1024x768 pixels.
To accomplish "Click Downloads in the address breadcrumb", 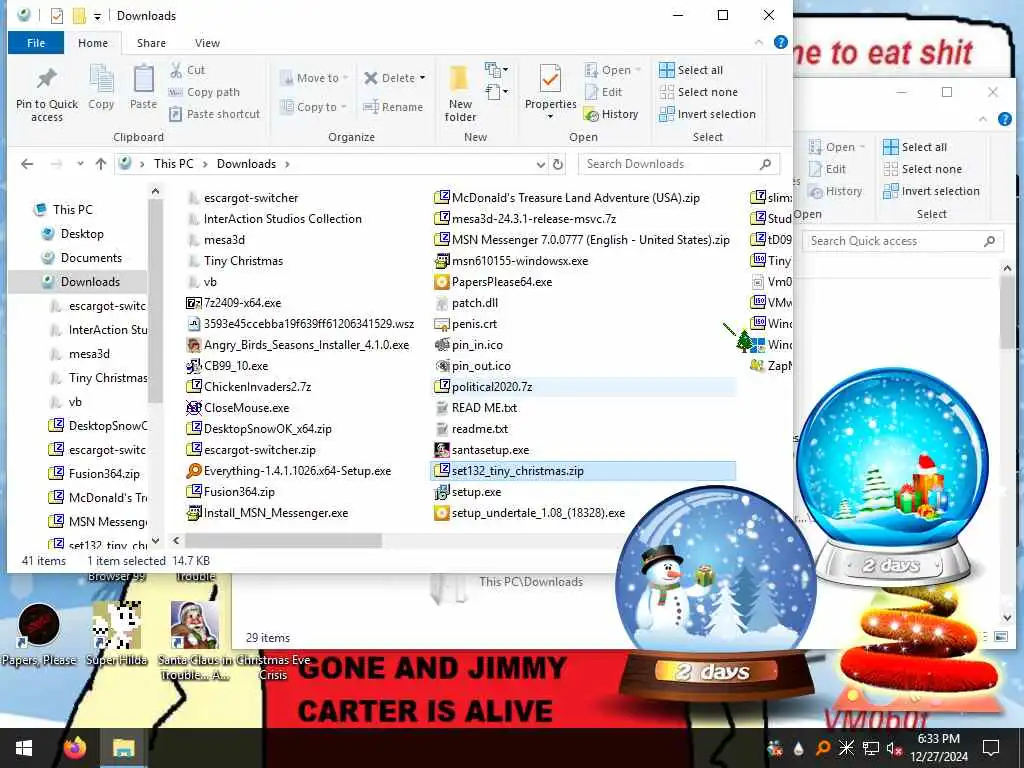I will (x=246, y=164).
